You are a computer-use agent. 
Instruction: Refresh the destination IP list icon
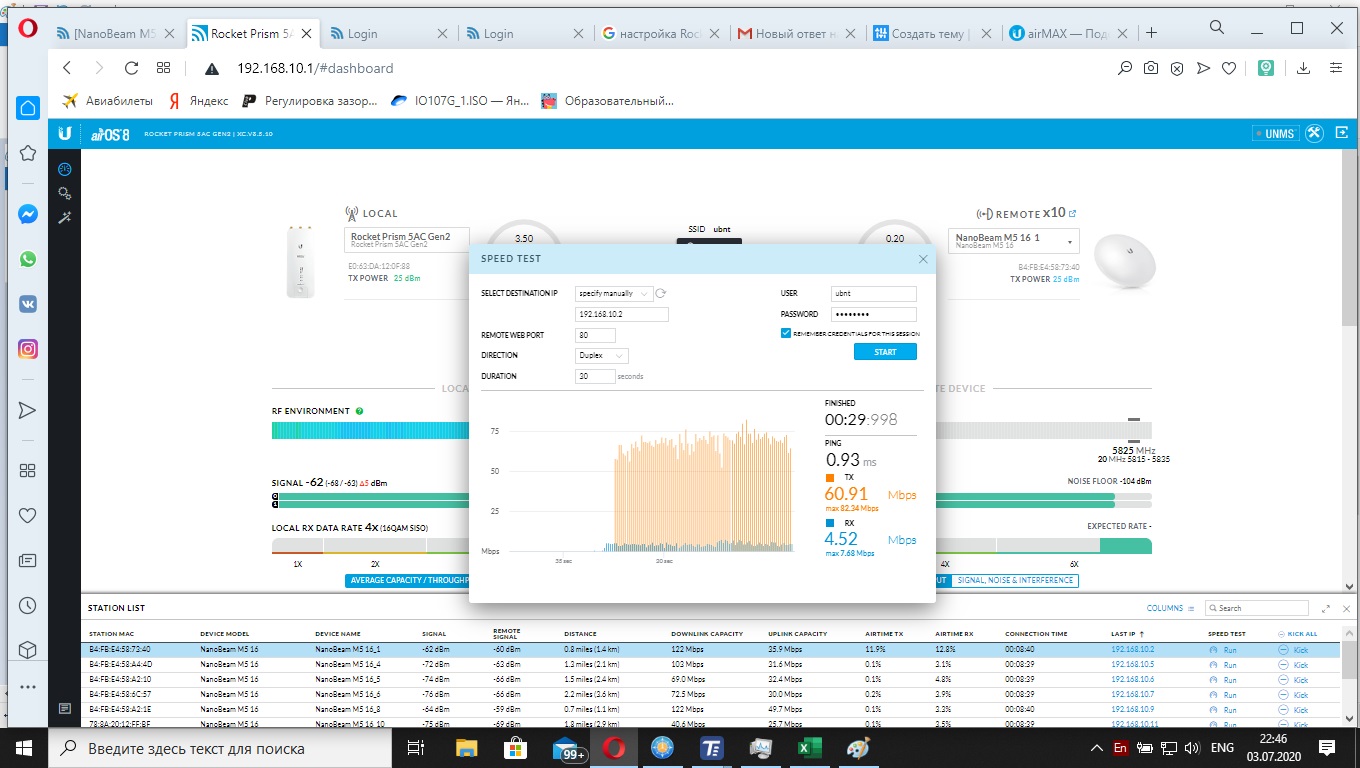[x=660, y=294]
